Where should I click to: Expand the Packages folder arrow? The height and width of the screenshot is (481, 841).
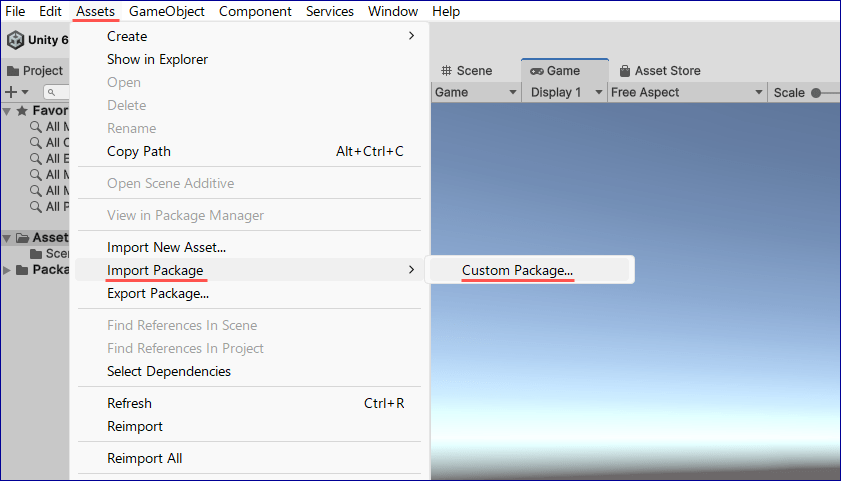[x=8, y=269]
